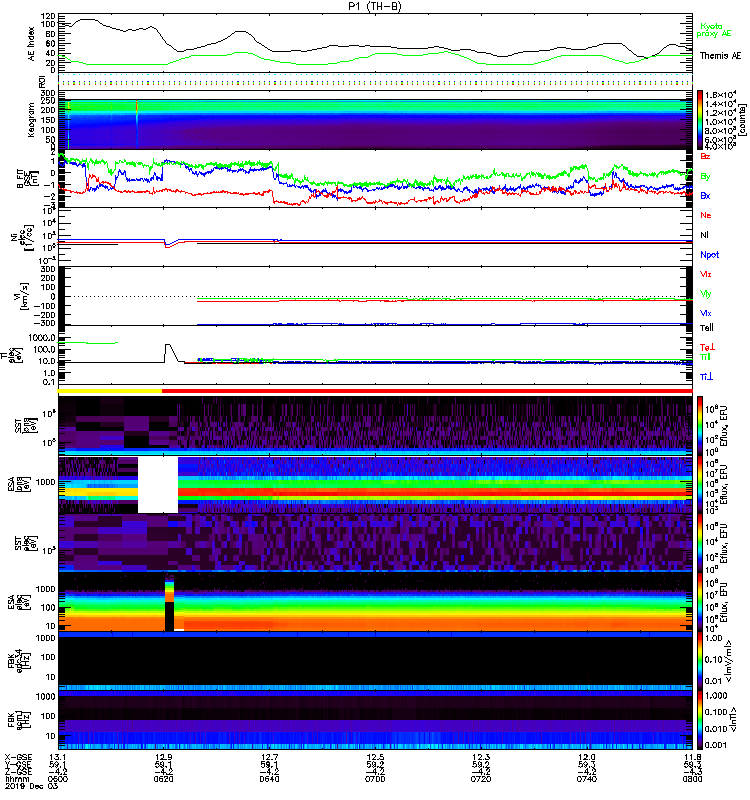The width and height of the screenshot is (750, 800).
Task: Click the date label 2019 Dec 03
Action: (31, 786)
